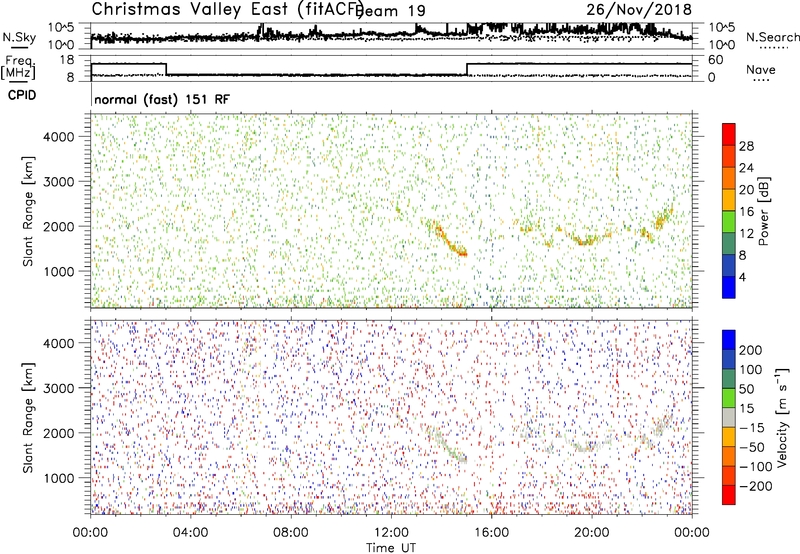Click the 'normal (fast) 151 RF' text
The width and height of the screenshot is (800, 554).
[162, 99]
